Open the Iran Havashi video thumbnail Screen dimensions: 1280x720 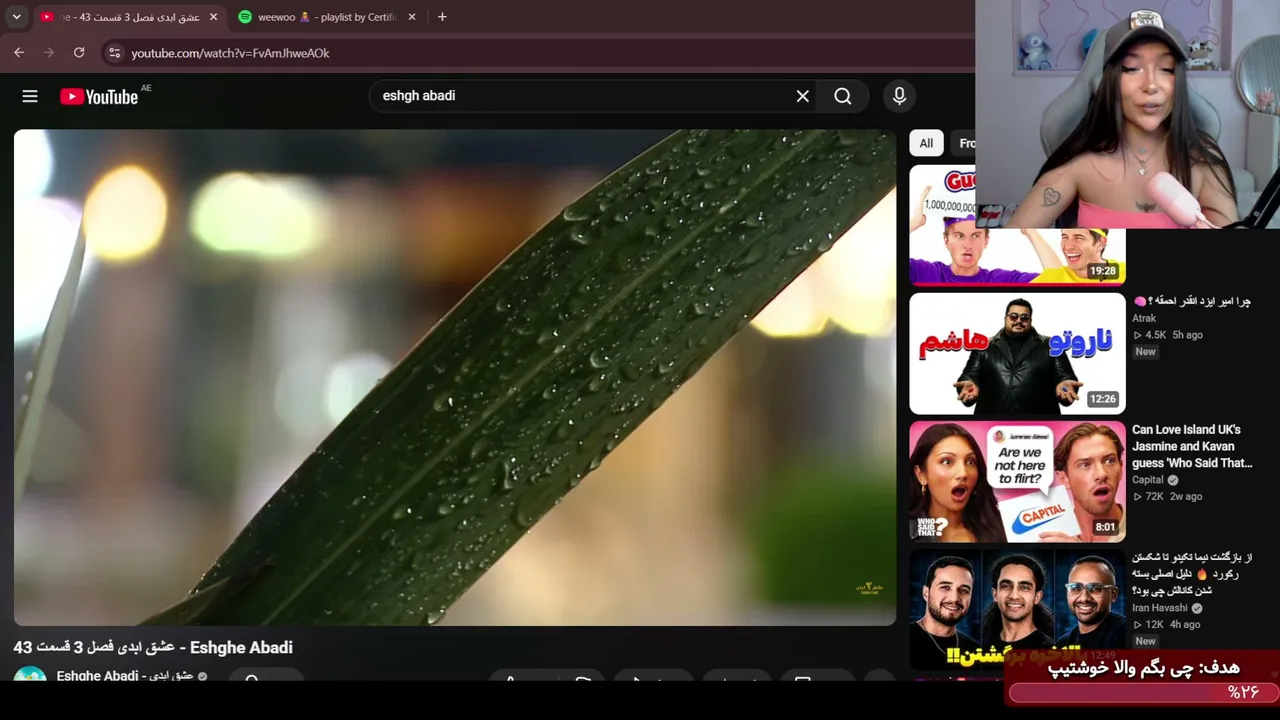click(1017, 609)
